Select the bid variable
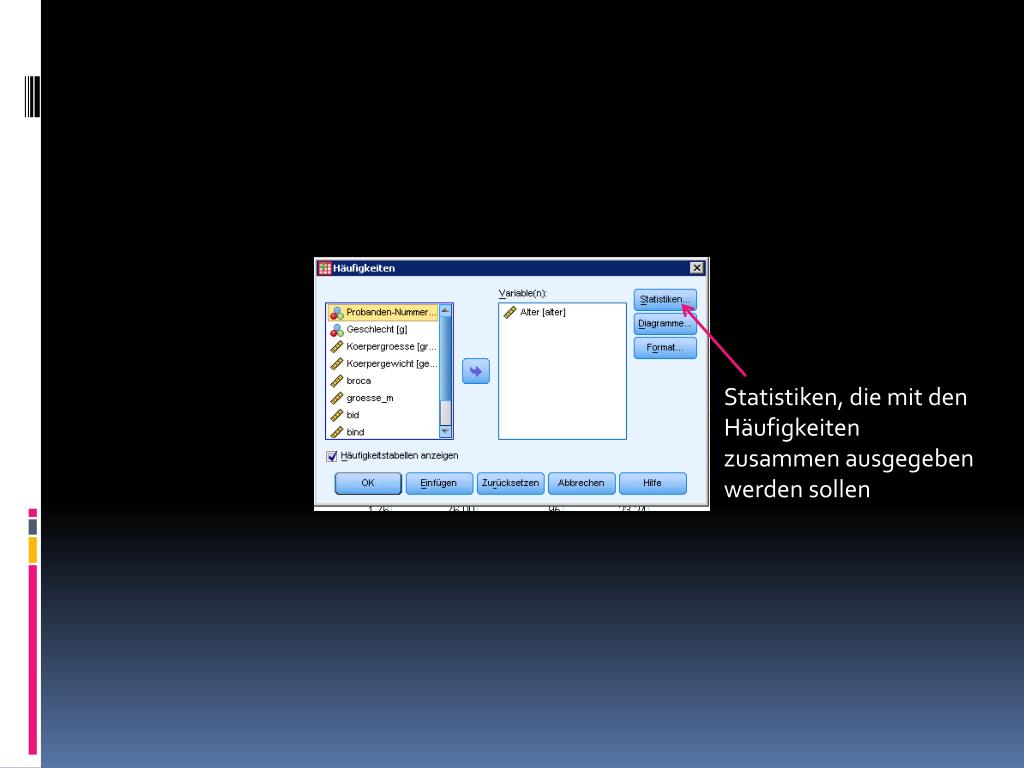This screenshot has height=768, width=1024. (383, 415)
